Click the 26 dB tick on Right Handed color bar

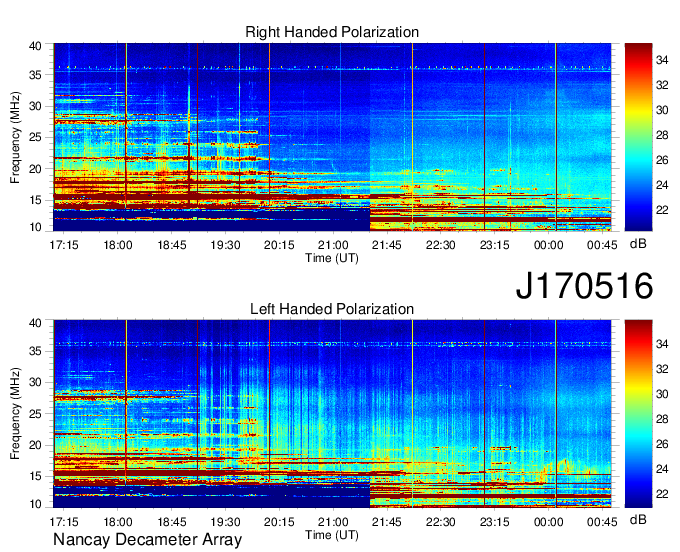click(x=662, y=160)
